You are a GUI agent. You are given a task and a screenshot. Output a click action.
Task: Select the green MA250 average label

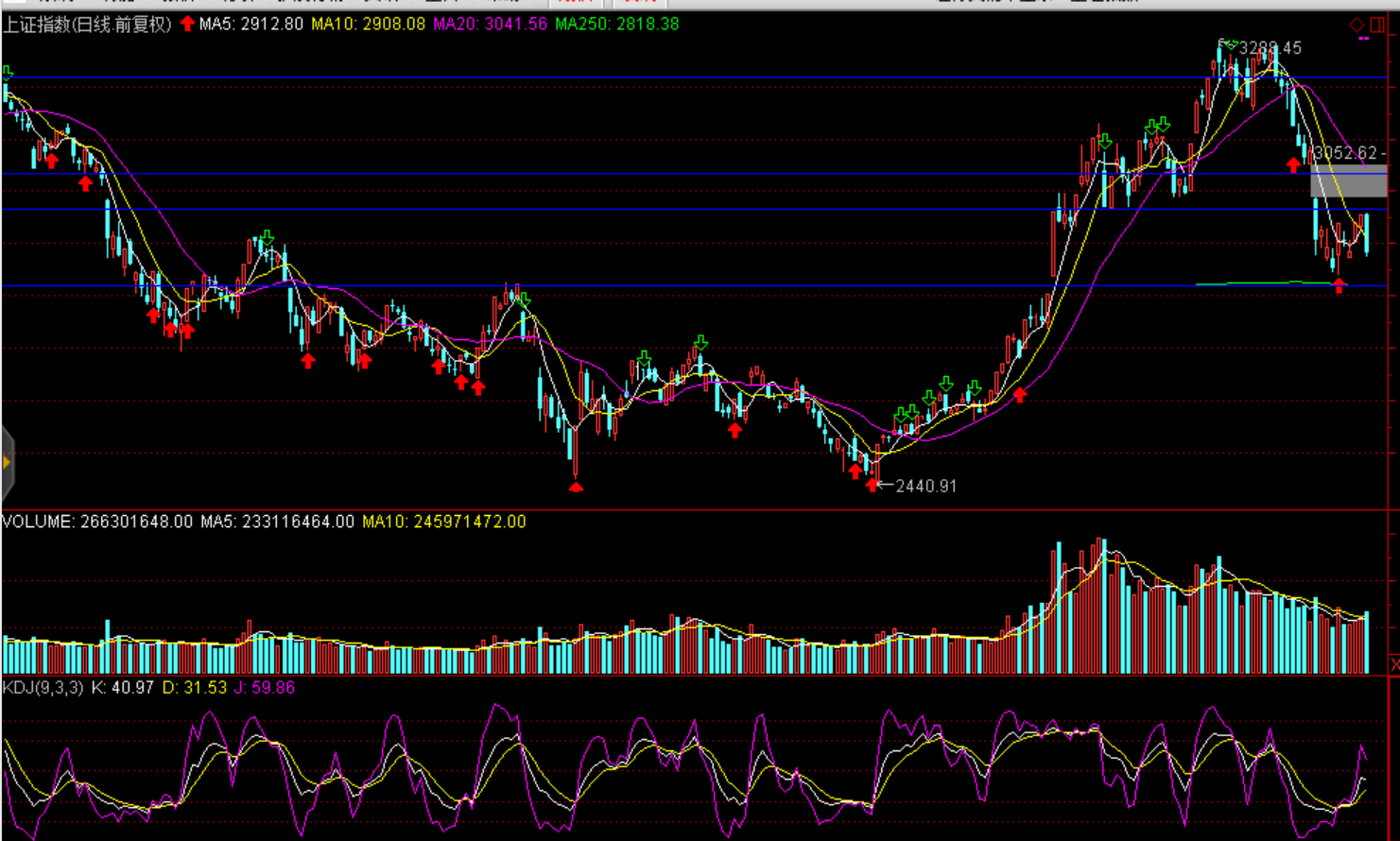tap(616, 25)
